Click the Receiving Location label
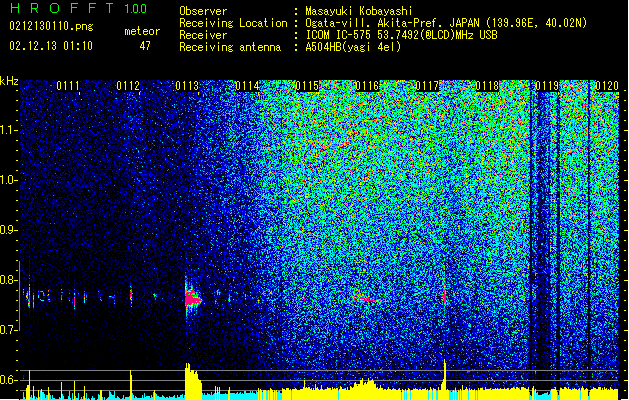This screenshot has width=629, height=400. click(233, 23)
